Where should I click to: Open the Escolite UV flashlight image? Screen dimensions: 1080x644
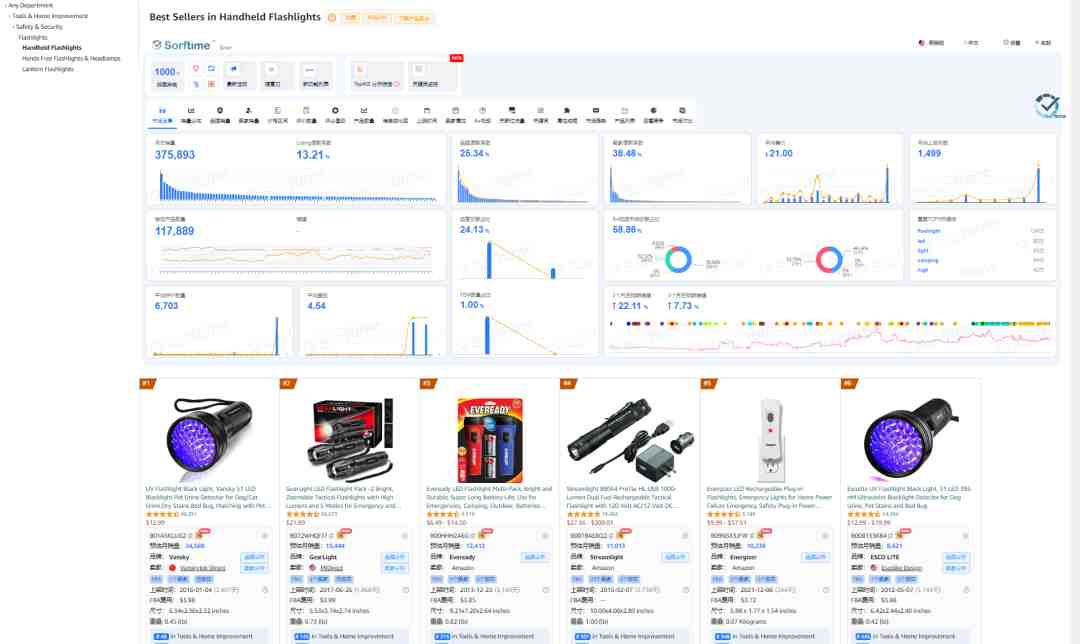(x=911, y=439)
